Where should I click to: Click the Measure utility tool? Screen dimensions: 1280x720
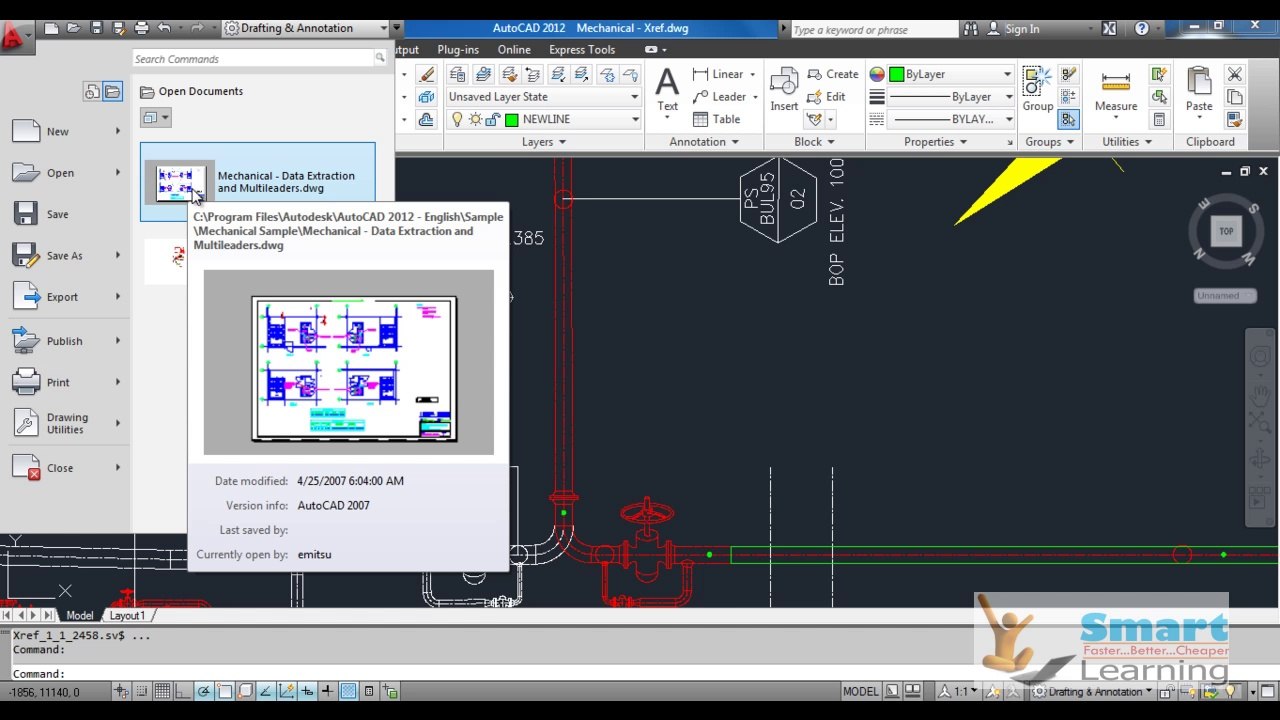(x=1116, y=93)
